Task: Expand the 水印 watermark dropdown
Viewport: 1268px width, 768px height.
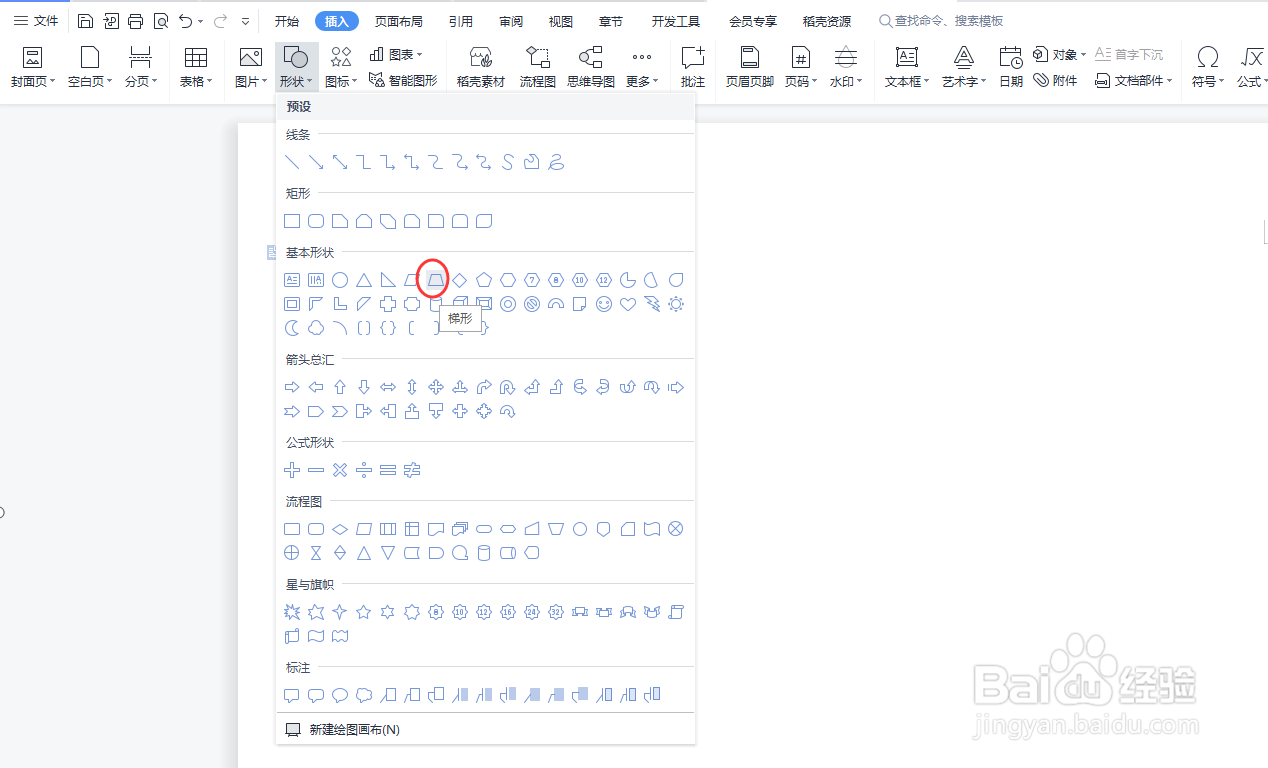Action: [x=846, y=67]
